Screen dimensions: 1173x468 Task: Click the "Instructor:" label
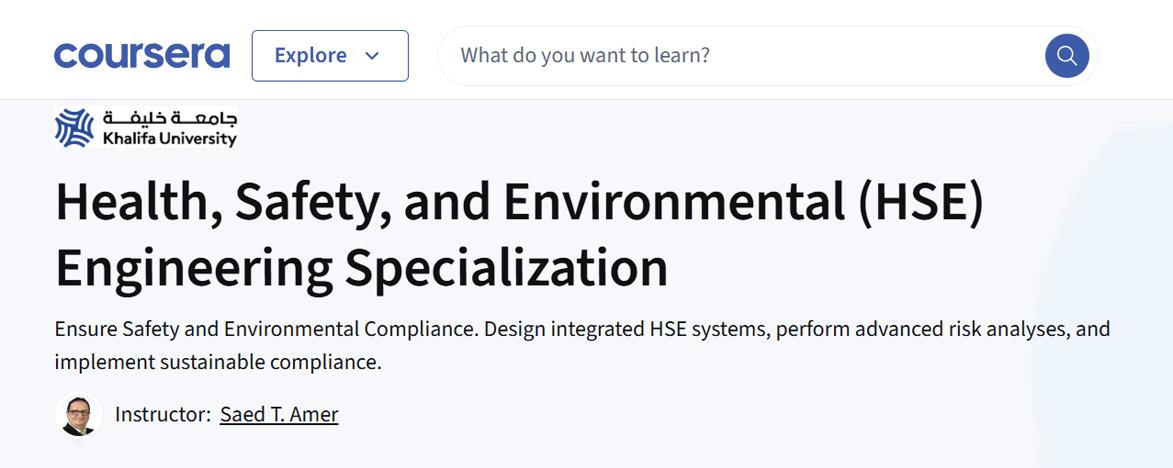point(163,414)
